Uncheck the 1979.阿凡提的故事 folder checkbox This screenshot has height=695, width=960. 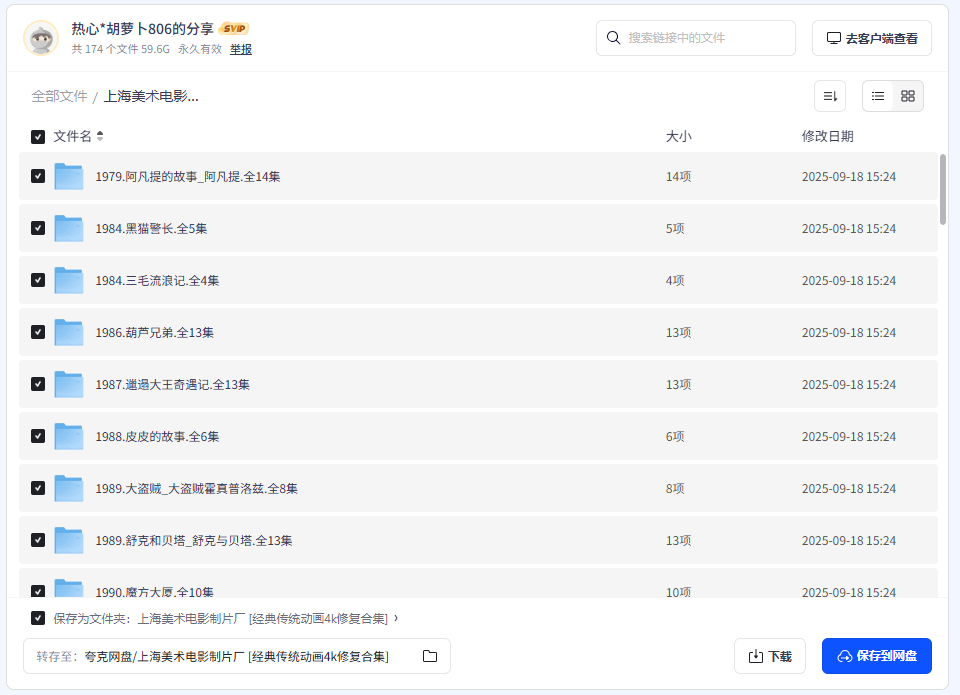click(38, 176)
